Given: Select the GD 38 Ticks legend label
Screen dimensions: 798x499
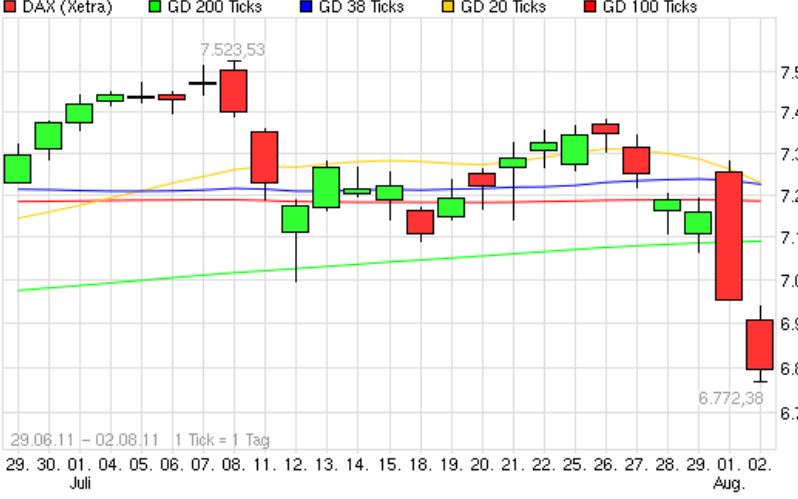Looking at the screenshot, I should tap(361, 7).
